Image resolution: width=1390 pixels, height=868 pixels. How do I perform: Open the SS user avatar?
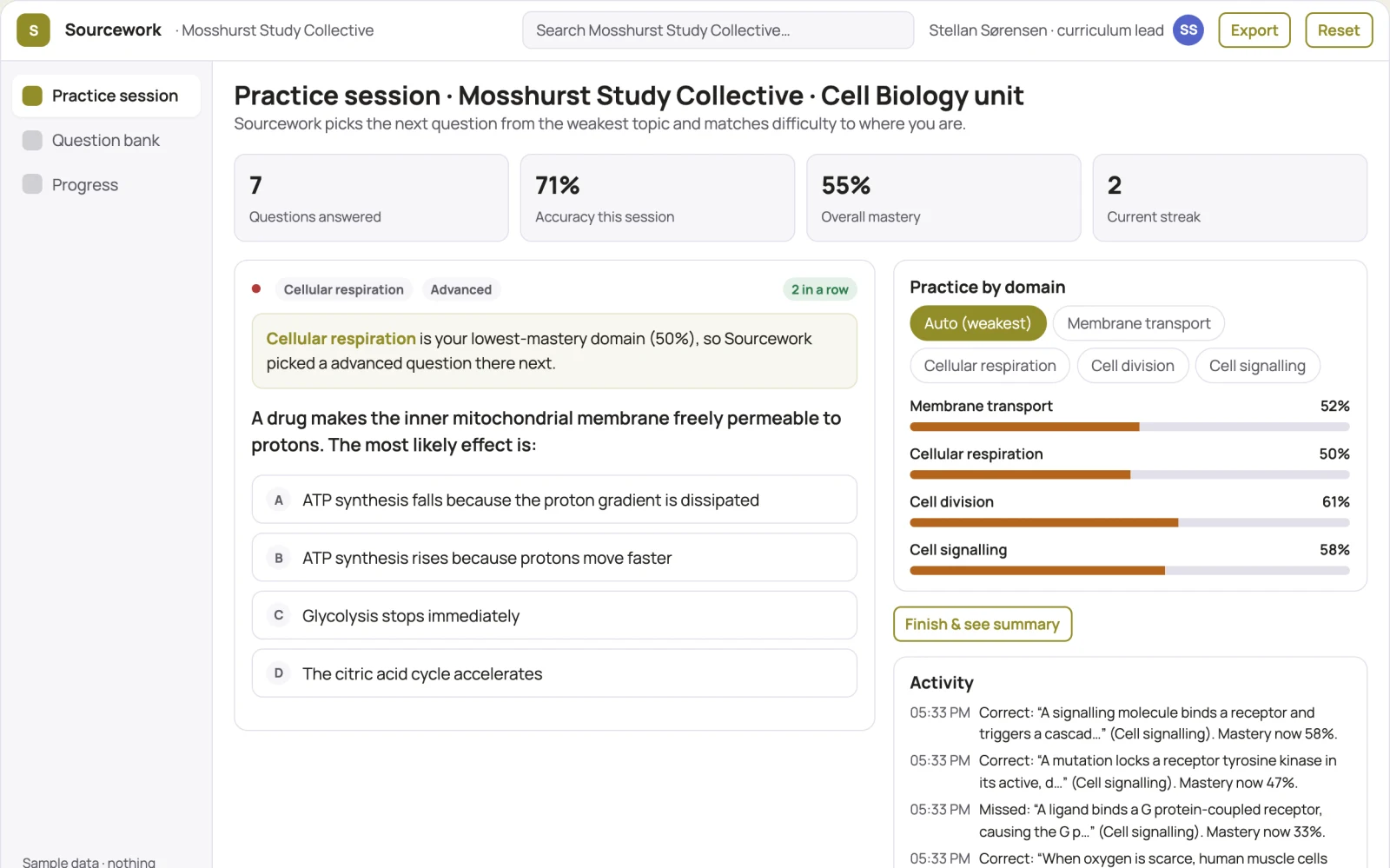click(1188, 30)
